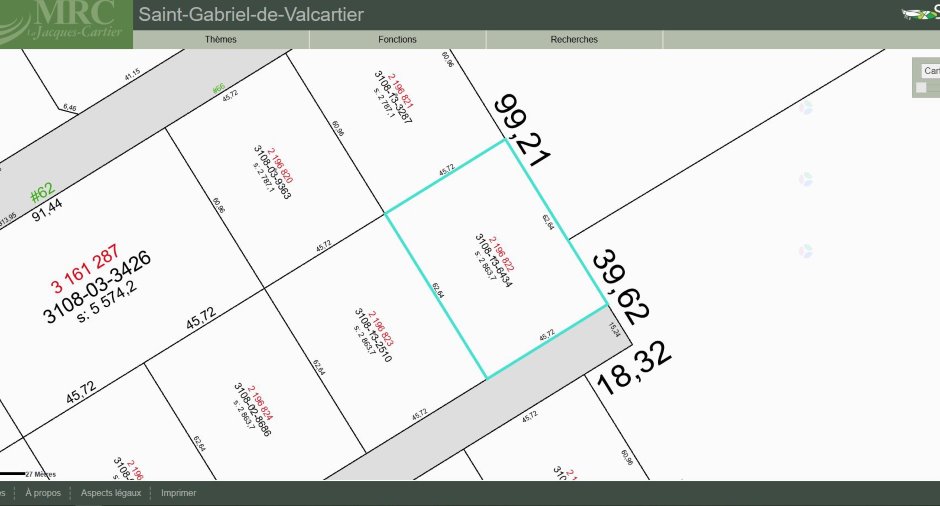The width and height of the screenshot is (940, 506).
Task: Click the large 39,62 dimension label
Action: (620, 286)
